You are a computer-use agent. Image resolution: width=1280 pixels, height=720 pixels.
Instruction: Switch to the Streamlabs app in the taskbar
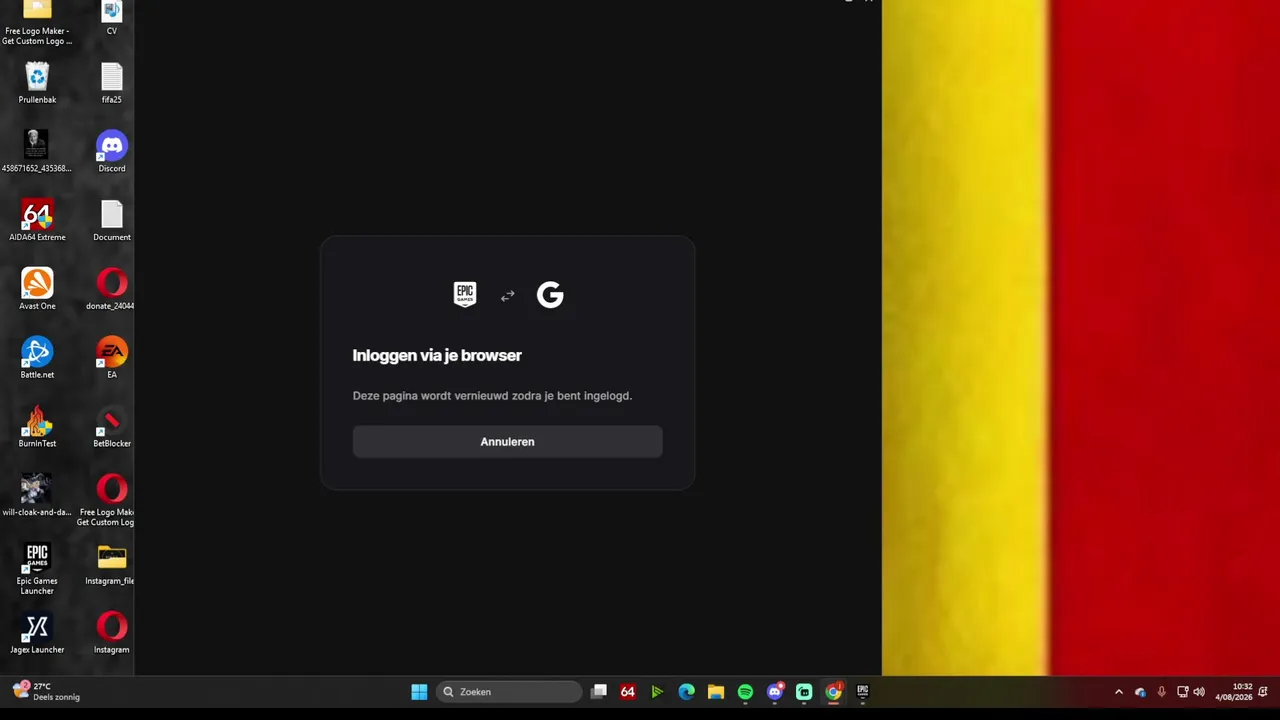click(804, 692)
